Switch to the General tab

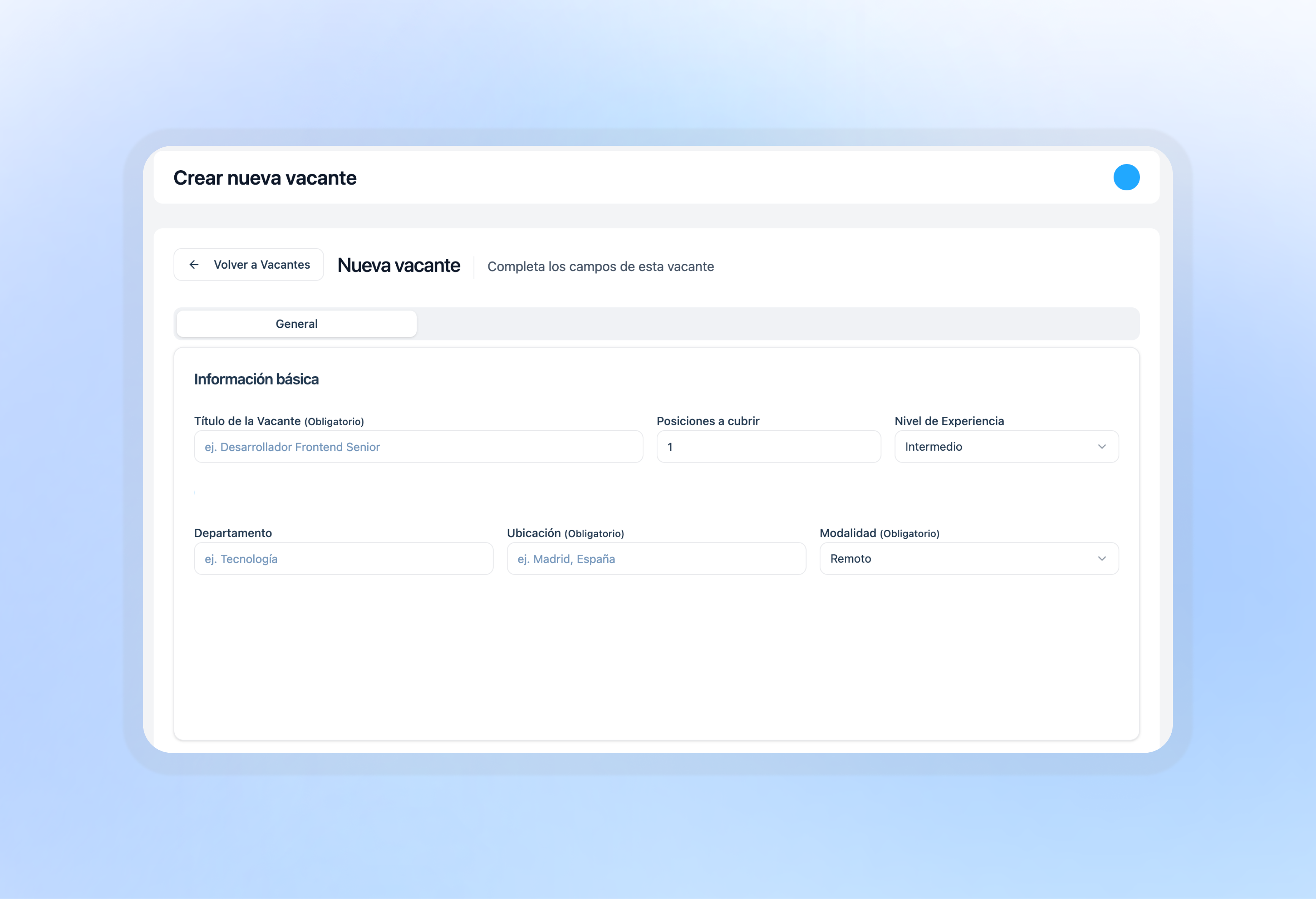point(296,324)
